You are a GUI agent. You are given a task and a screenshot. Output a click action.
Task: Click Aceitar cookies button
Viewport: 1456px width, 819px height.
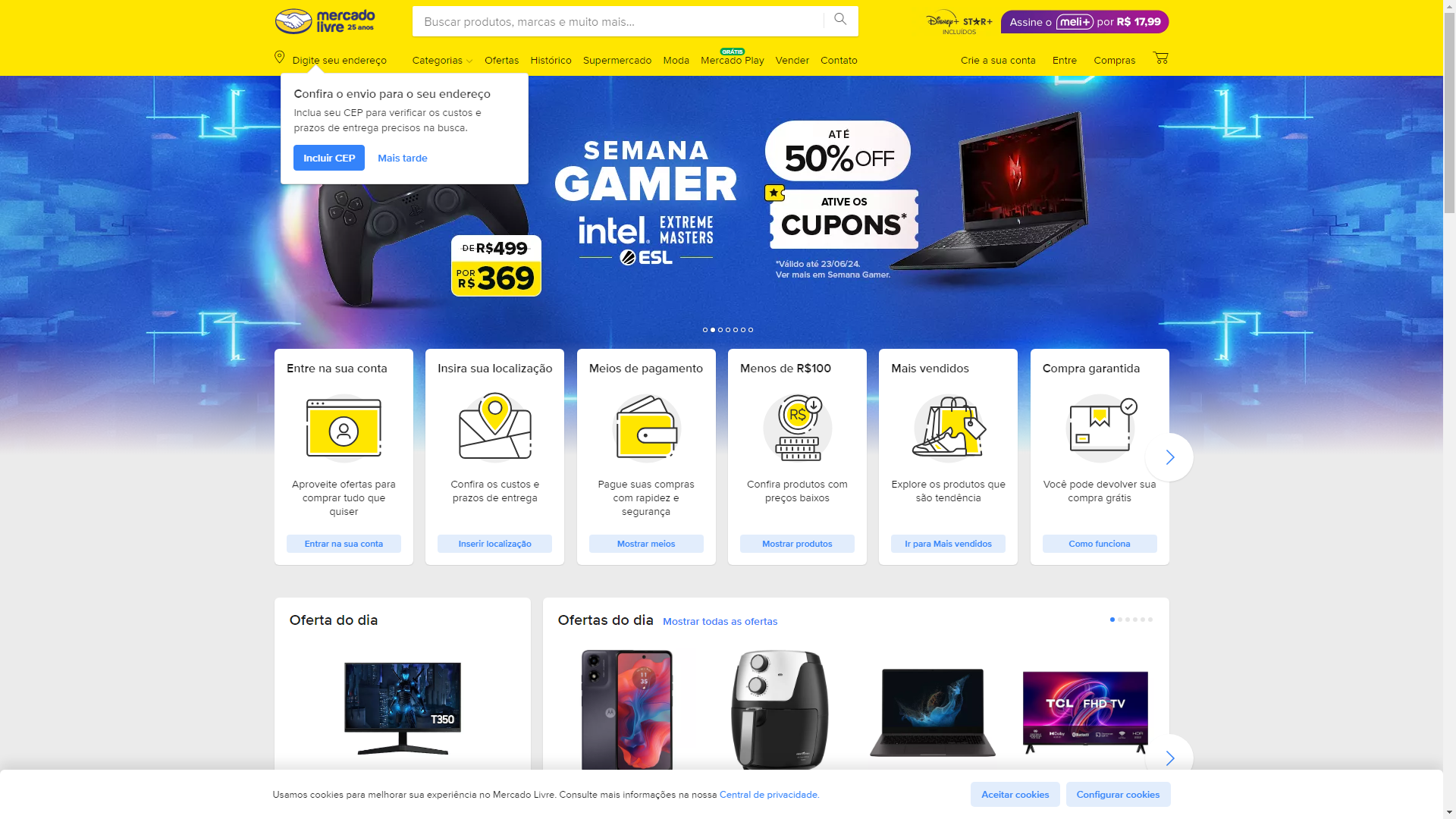1015,794
